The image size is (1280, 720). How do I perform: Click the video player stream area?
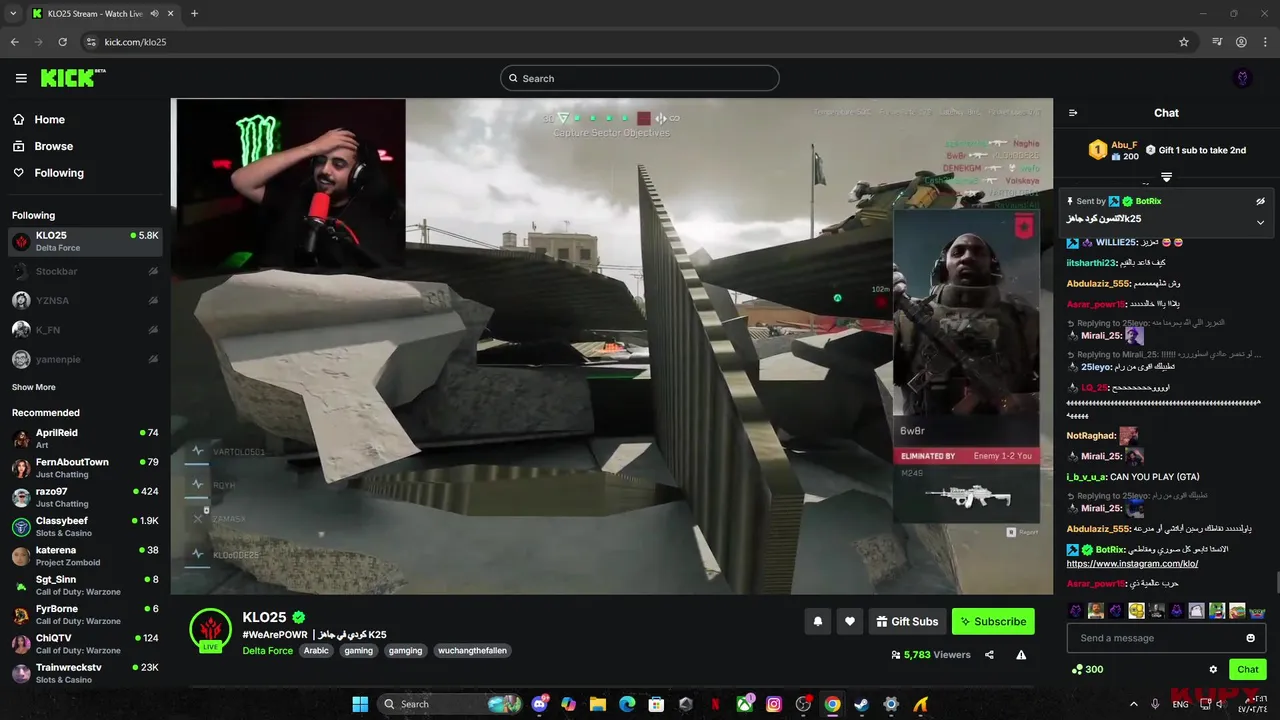click(x=612, y=346)
